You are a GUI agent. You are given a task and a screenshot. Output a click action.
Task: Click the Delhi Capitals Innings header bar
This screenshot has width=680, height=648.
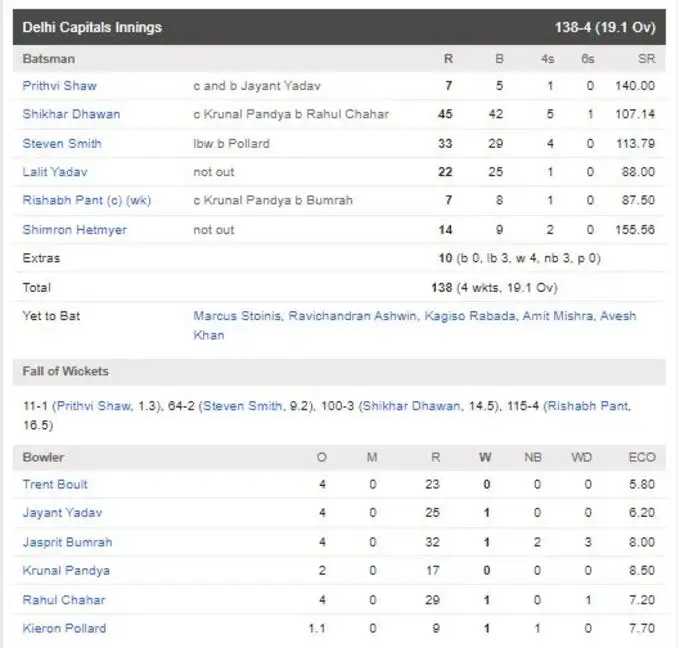tap(340, 27)
